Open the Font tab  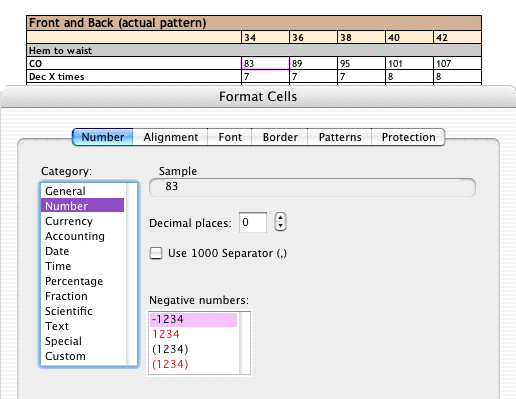pyautogui.click(x=230, y=137)
